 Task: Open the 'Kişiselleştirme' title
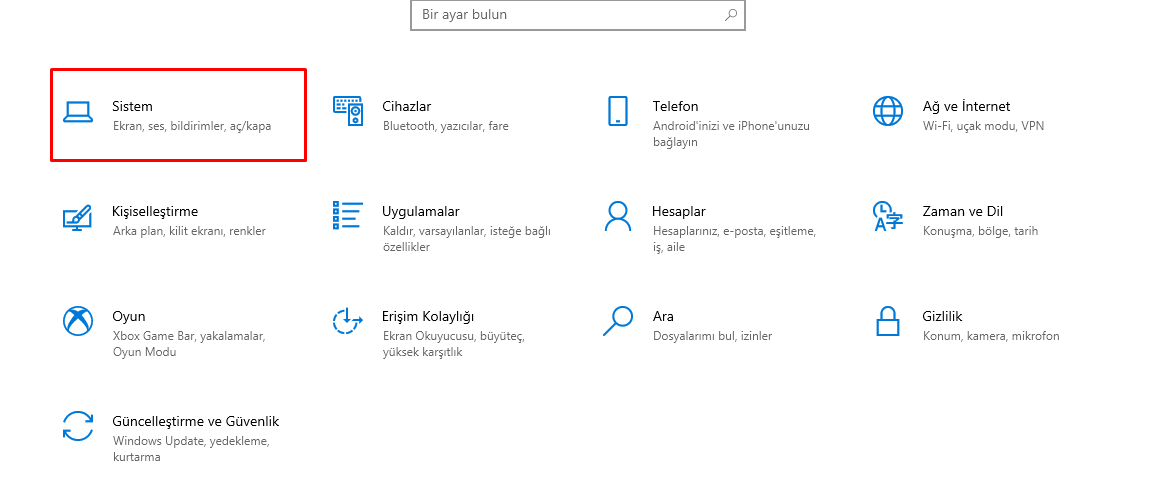[x=155, y=212]
